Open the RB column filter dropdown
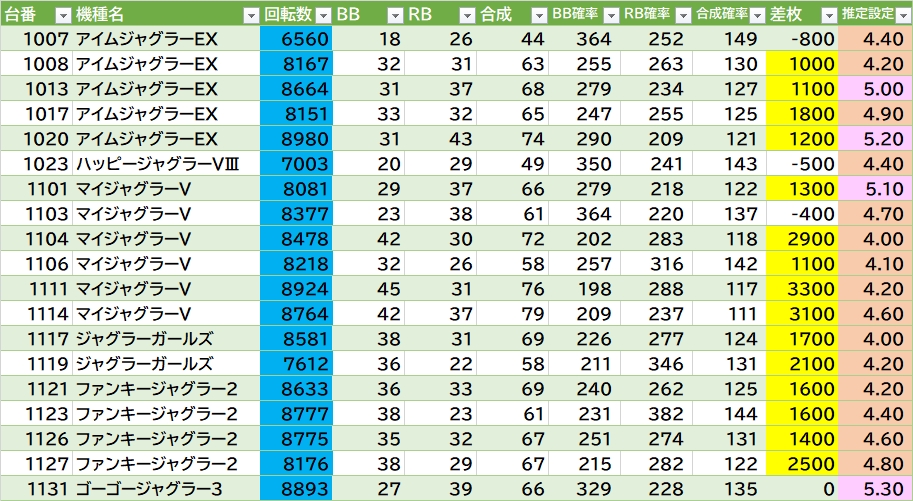 tap(468, 16)
